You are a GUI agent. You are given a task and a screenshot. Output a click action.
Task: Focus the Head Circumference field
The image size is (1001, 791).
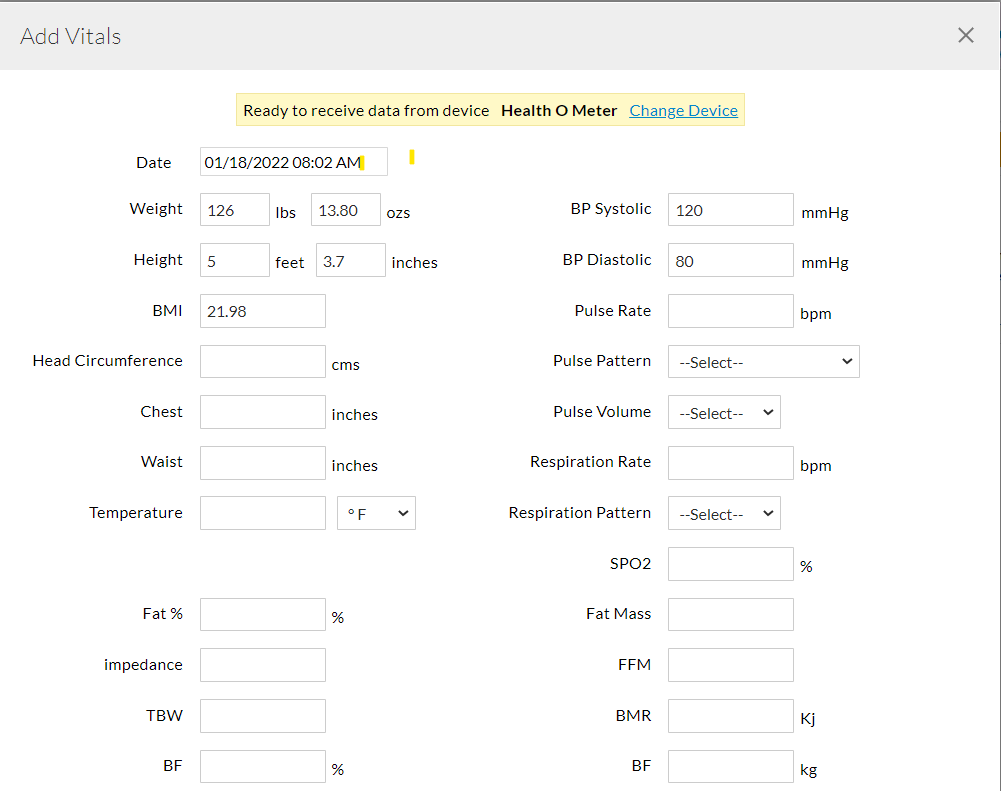point(262,362)
